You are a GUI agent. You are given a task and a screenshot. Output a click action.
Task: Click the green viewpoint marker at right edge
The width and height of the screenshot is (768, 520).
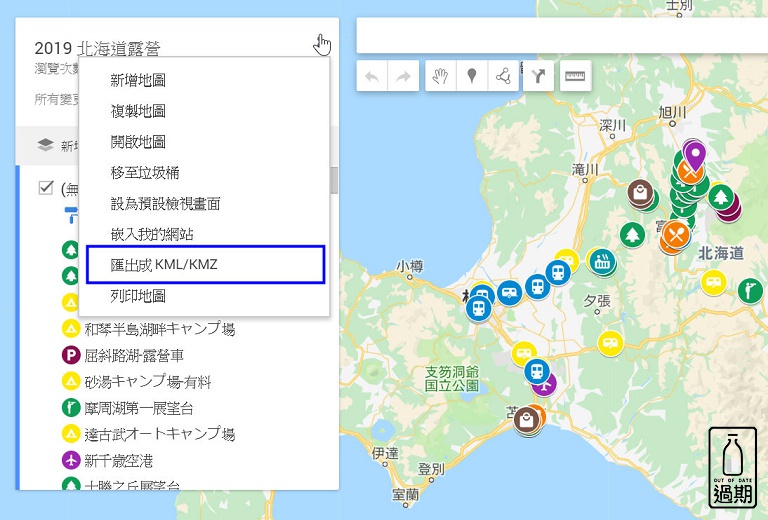pos(750,290)
